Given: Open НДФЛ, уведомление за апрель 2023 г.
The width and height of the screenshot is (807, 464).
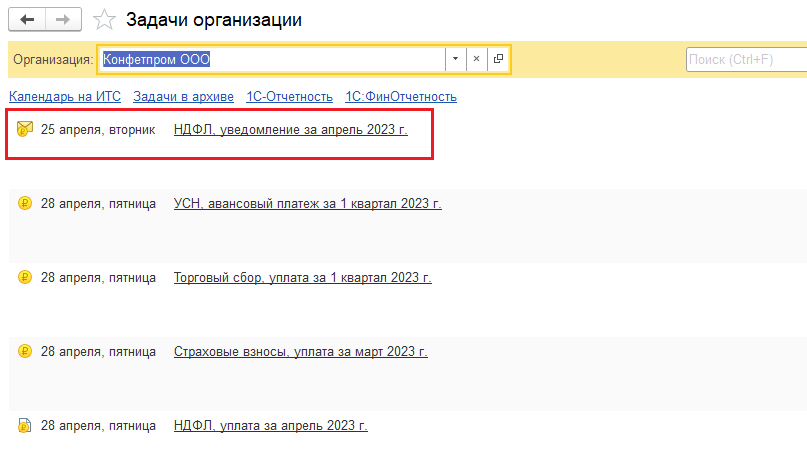Looking at the screenshot, I should click(291, 130).
